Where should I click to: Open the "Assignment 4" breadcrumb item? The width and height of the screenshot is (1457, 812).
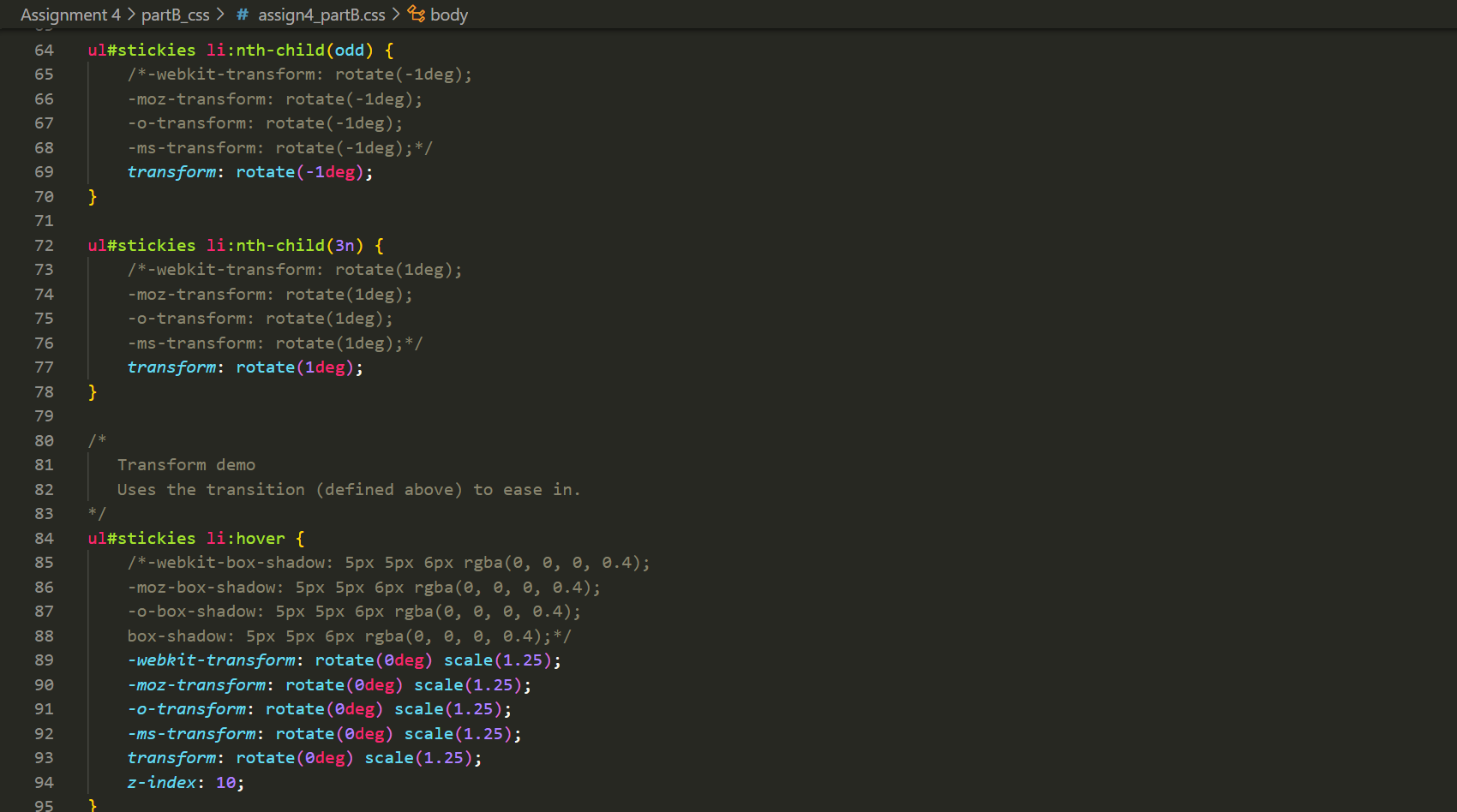(x=71, y=15)
